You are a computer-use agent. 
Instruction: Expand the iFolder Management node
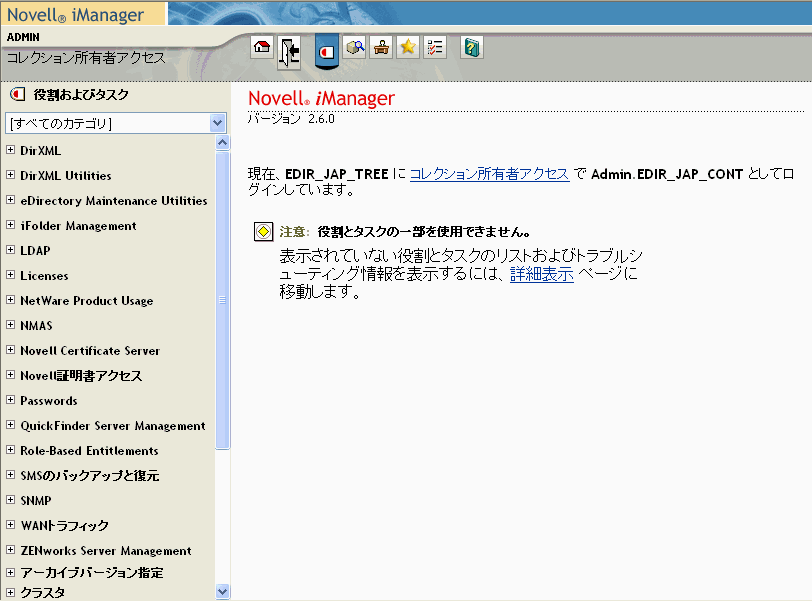[x=10, y=225]
